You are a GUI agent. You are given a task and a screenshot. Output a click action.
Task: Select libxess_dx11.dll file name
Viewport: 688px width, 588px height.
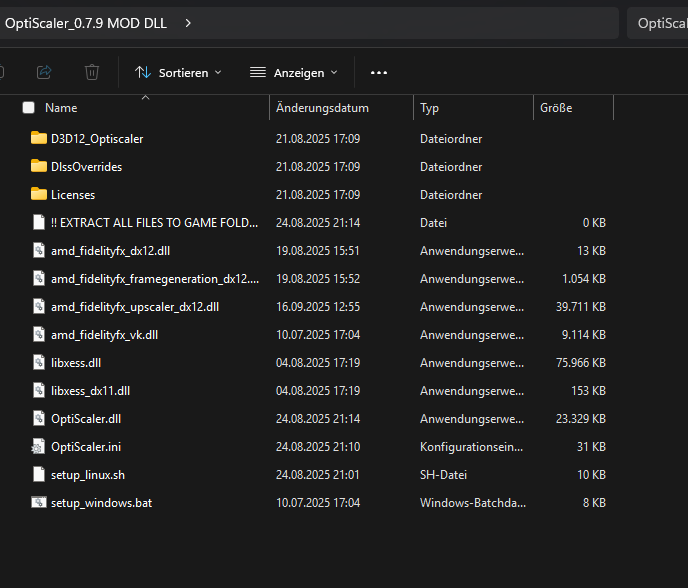pyautogui.click(x=90, y=391)
